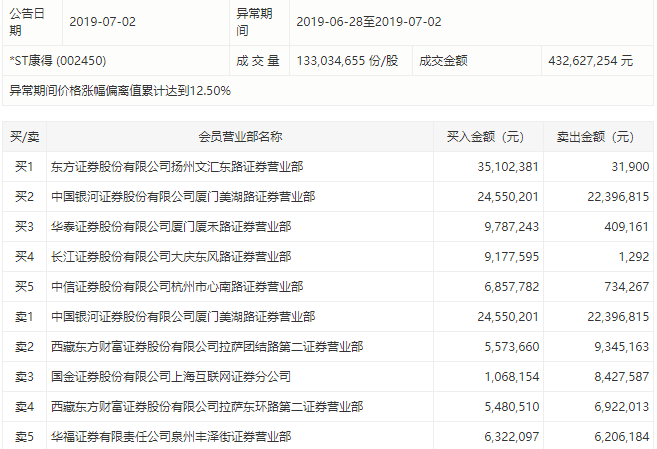The image size is (657, 449).
Task: Select 华泰证券股份有限公司厦门厦禾路证券营业部
Action: (x=171, y=227)
